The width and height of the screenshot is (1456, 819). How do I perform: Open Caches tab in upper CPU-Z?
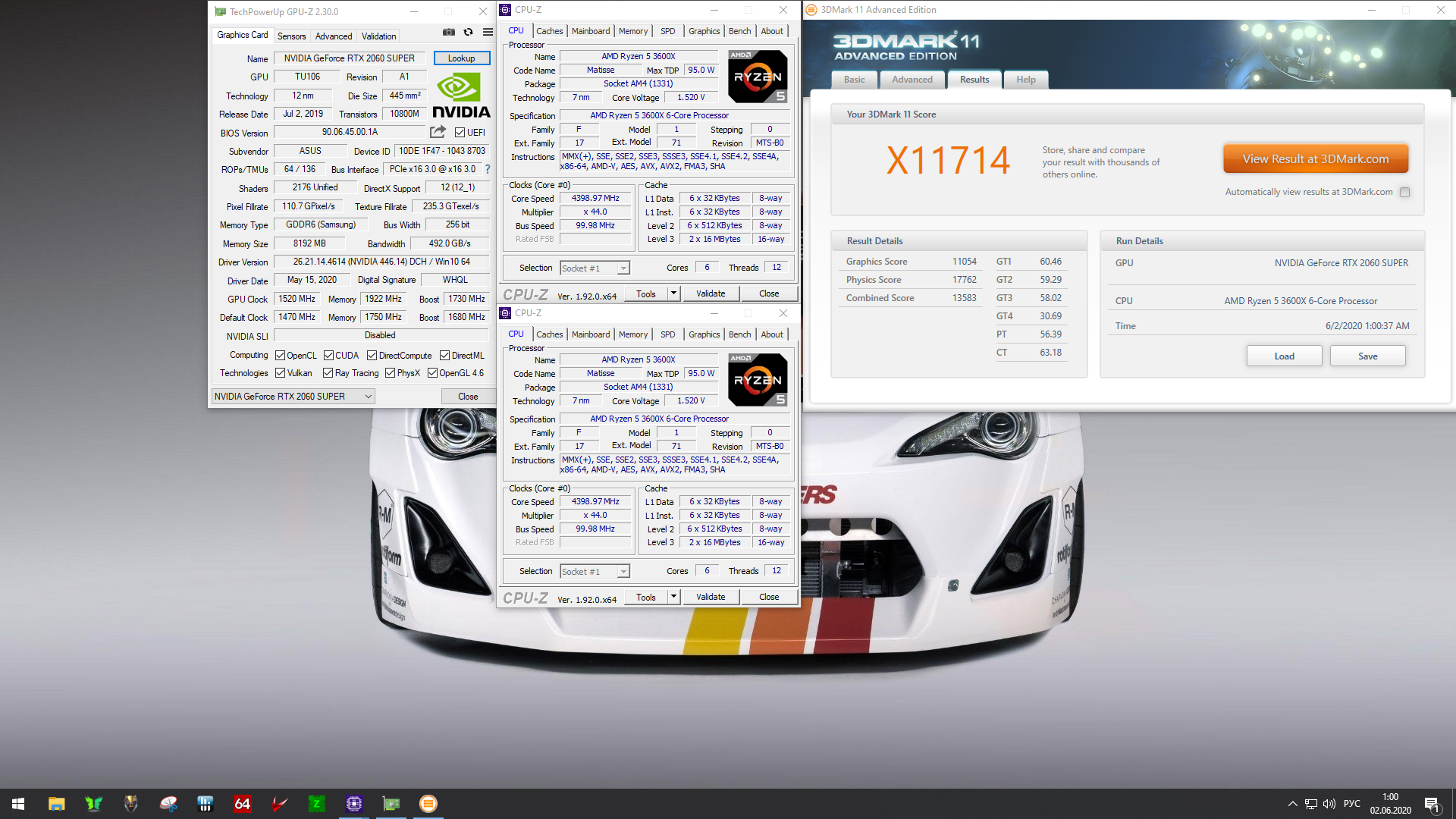(x=549, y=31)
